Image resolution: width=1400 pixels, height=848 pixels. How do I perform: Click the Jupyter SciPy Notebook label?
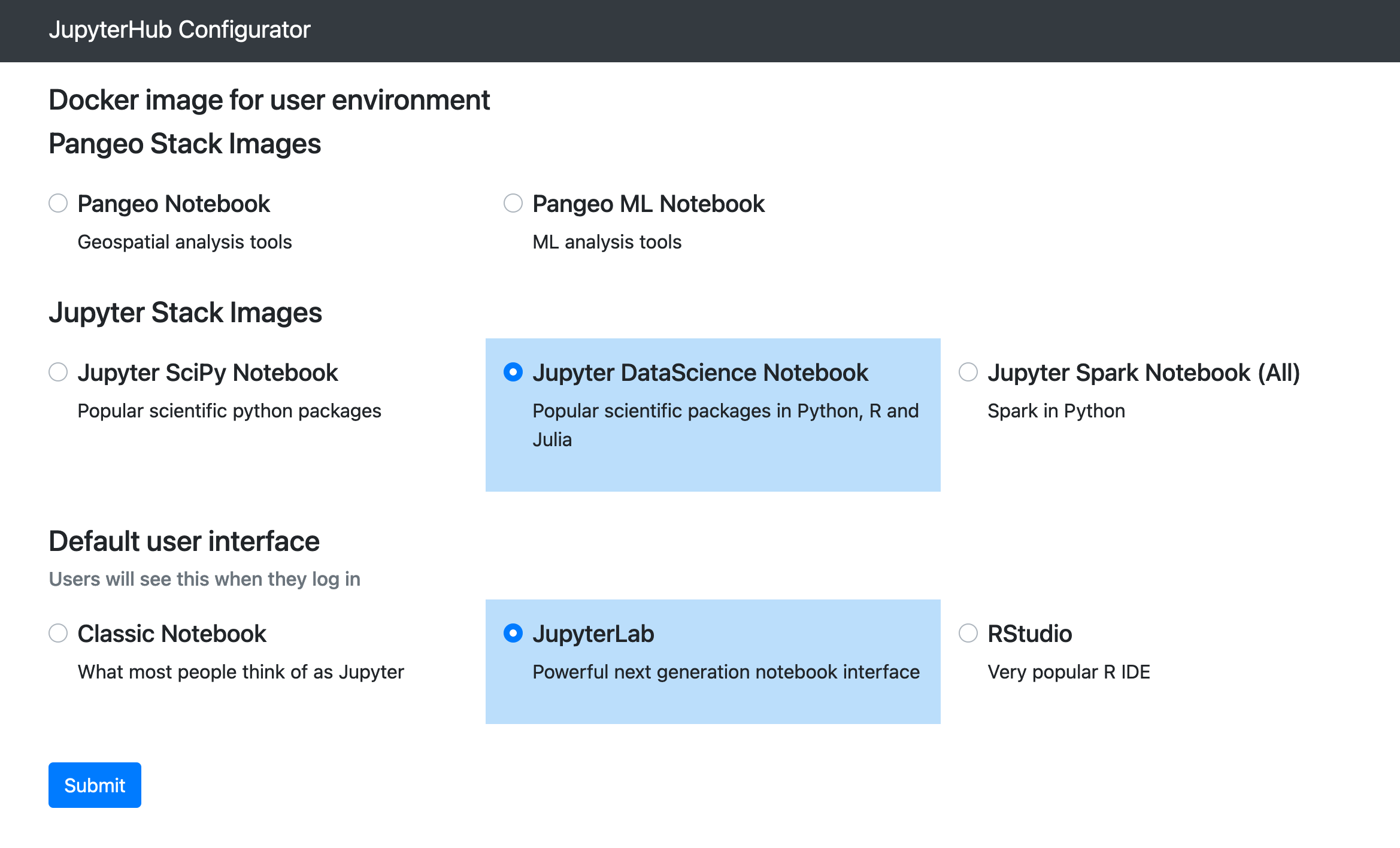pyautogui.click(x=208, y=373)
